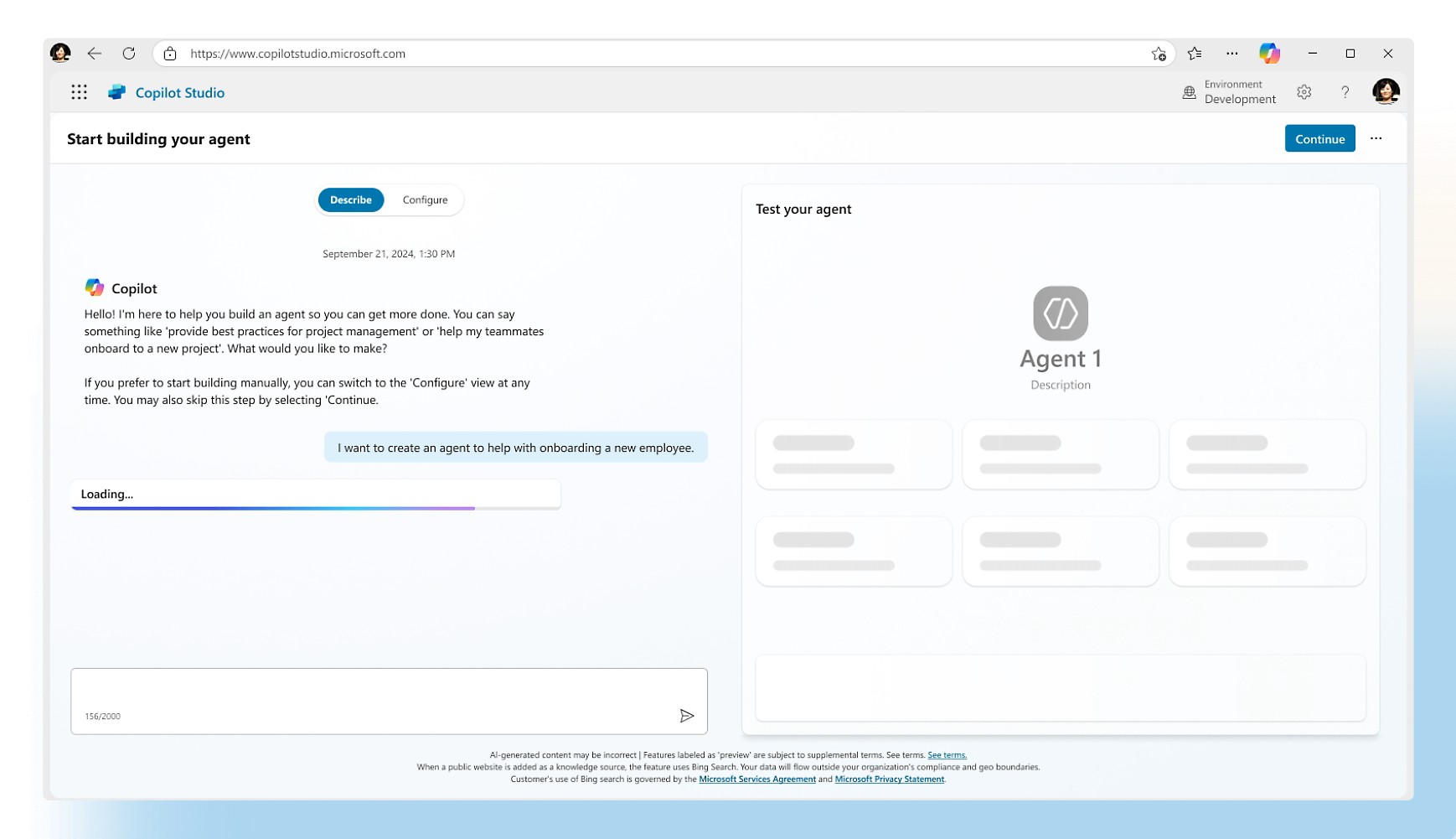Switch to the Describe view
The height and width of the screenshot is (839, 1456).
coord(350,200)
